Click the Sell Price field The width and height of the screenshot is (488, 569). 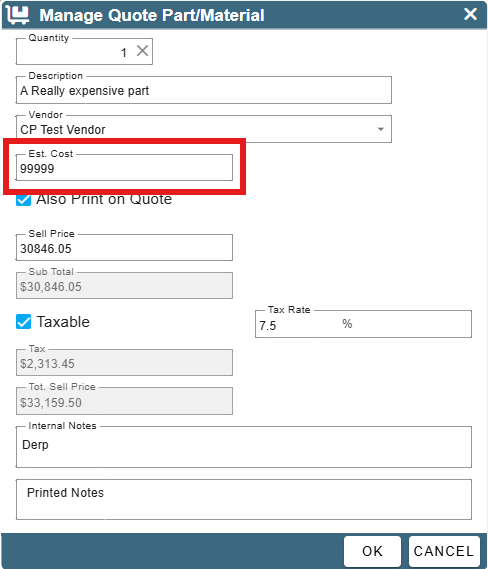coord(124,248)
